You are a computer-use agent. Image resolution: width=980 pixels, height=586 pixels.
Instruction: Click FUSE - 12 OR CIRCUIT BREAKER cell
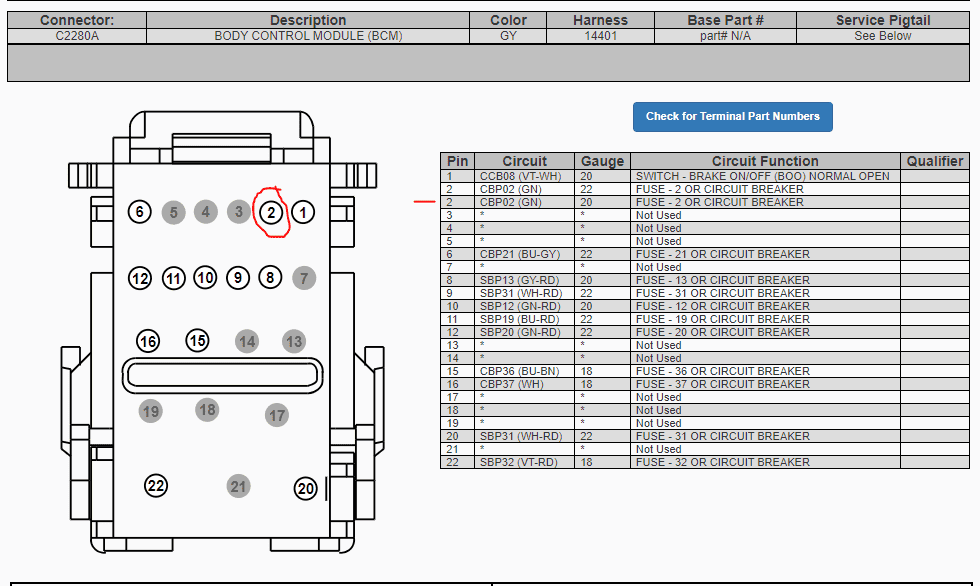(765, 306)
